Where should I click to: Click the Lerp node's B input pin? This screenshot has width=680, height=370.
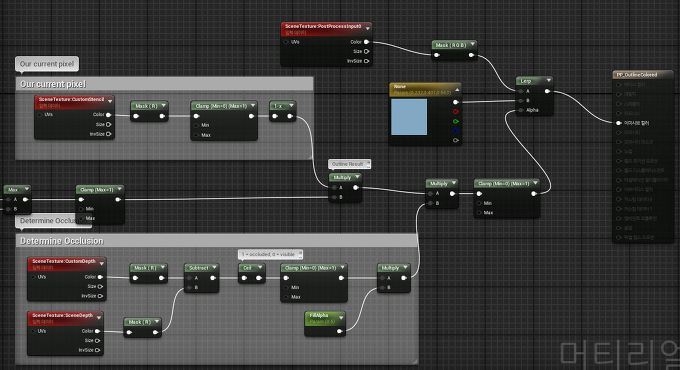[x=520, y=101]
